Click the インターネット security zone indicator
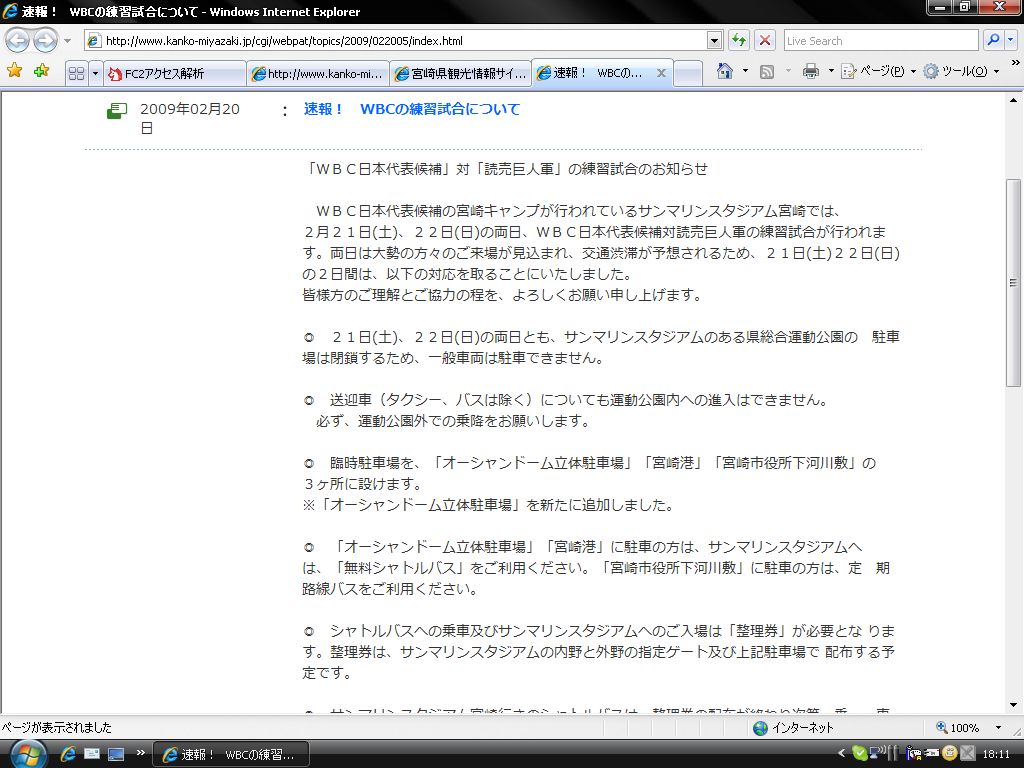The height and width of the screenshot is (768, 1024). click(x=793, y=728)
